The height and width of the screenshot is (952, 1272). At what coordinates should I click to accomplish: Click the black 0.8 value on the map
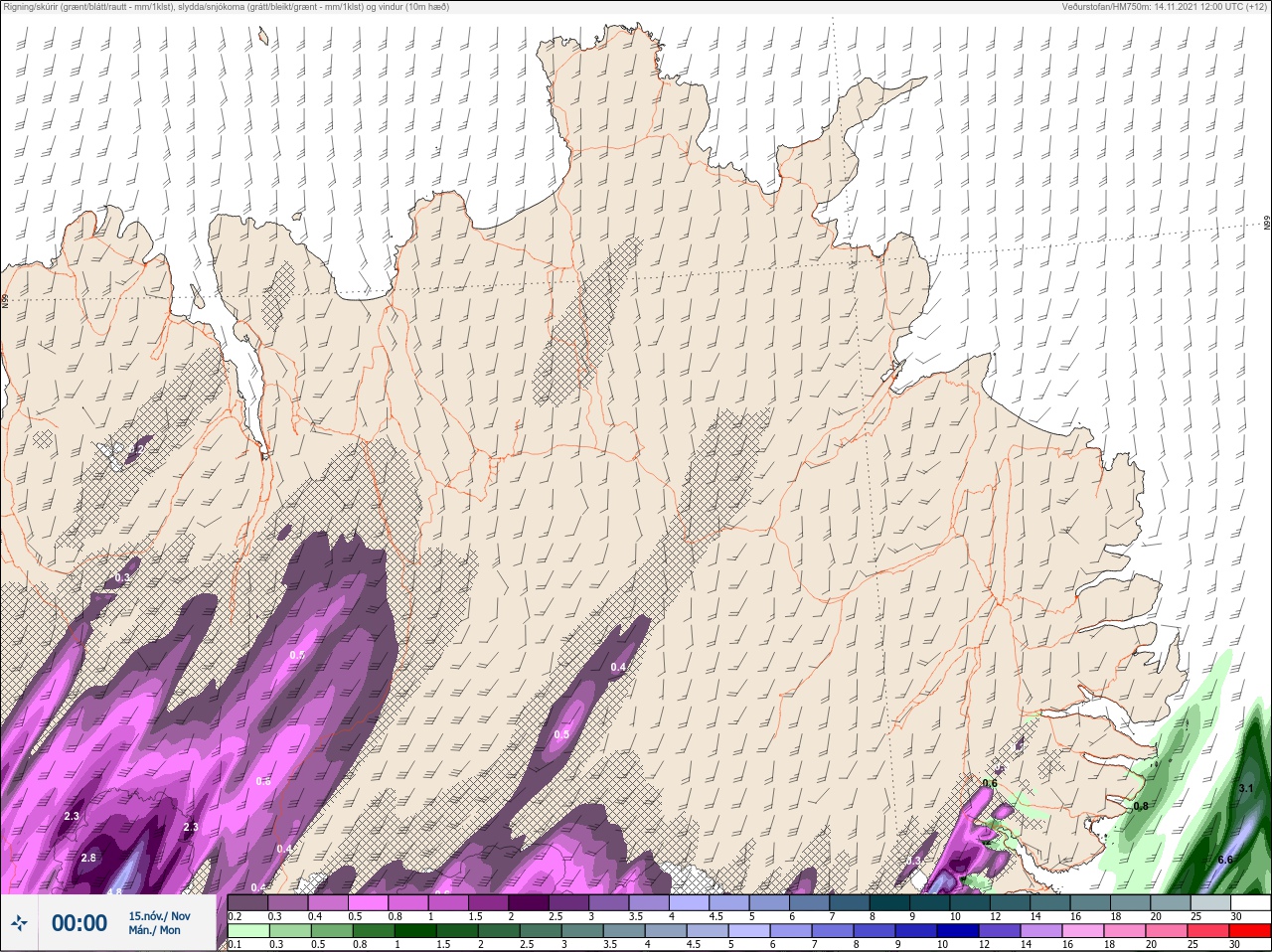[x=1141, y=806]
